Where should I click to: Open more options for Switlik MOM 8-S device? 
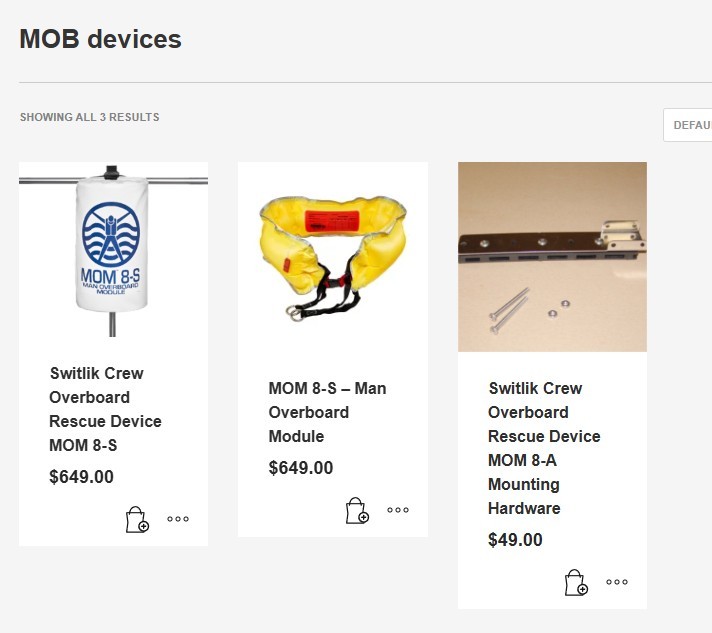(x=178, y=519)
